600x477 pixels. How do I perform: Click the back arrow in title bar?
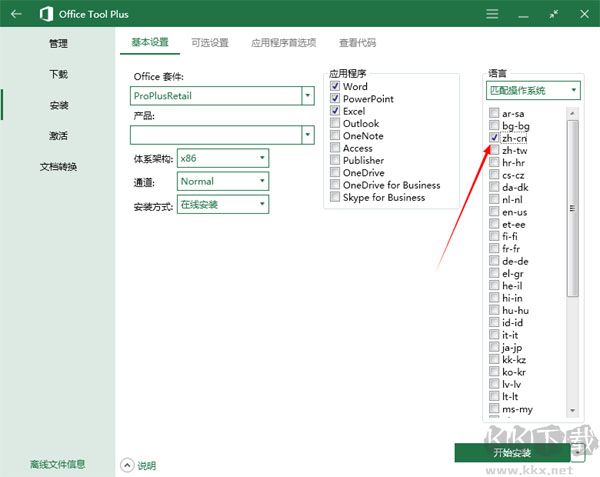coord(16,15)
